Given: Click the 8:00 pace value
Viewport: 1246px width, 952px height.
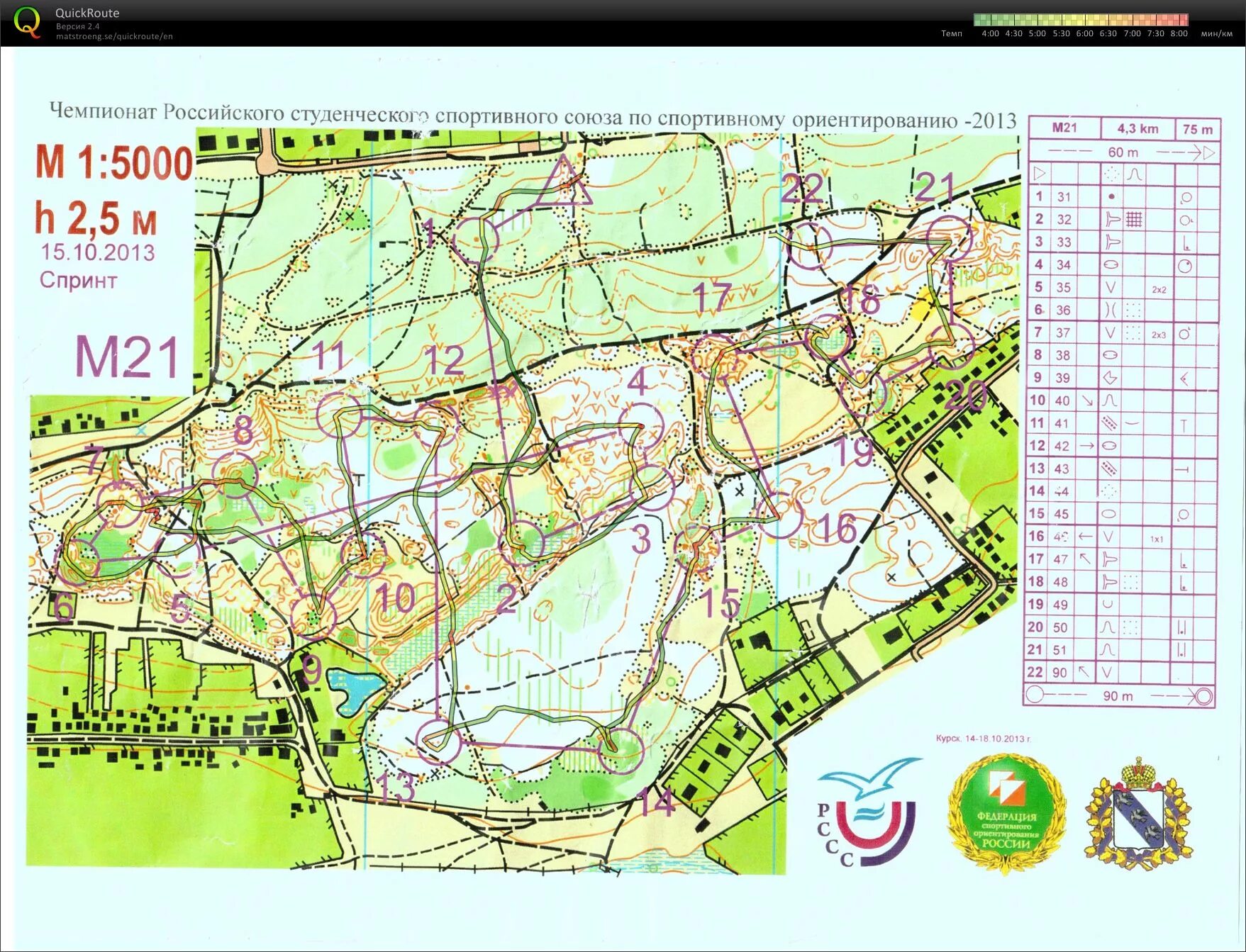Looking at the screenshot, I should point(1179,33).
